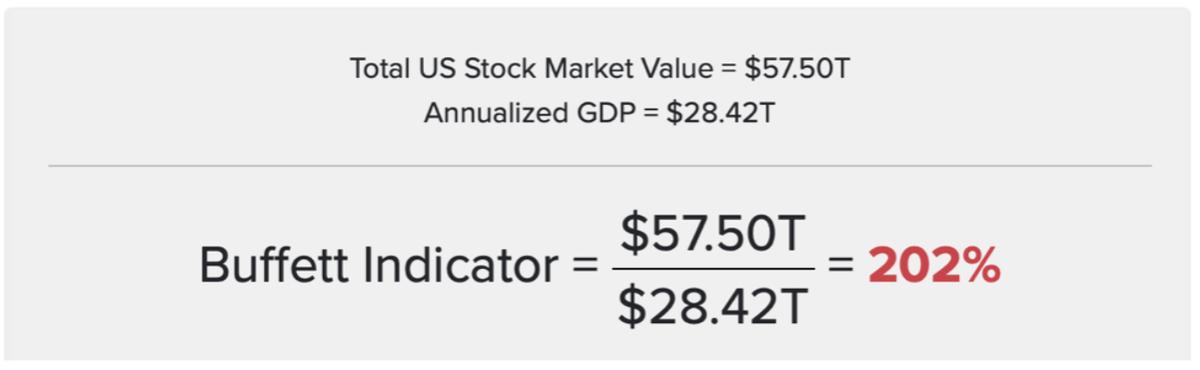Click the equals sign before 202%

point(840,267)
